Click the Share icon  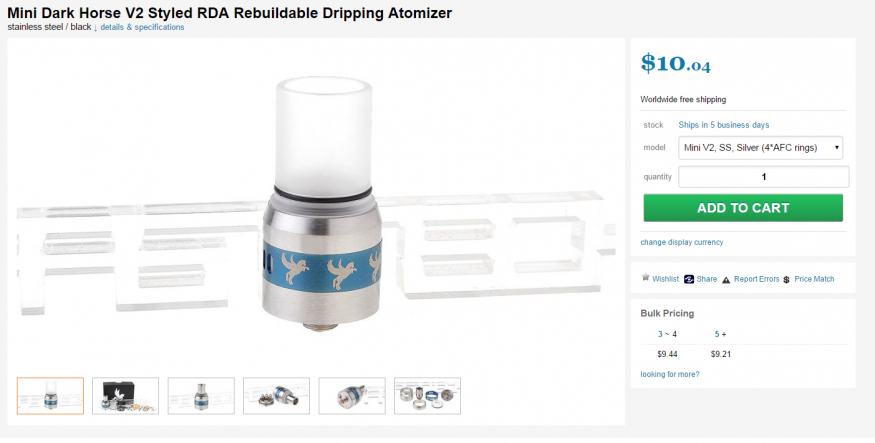click(x=689, y=279)
